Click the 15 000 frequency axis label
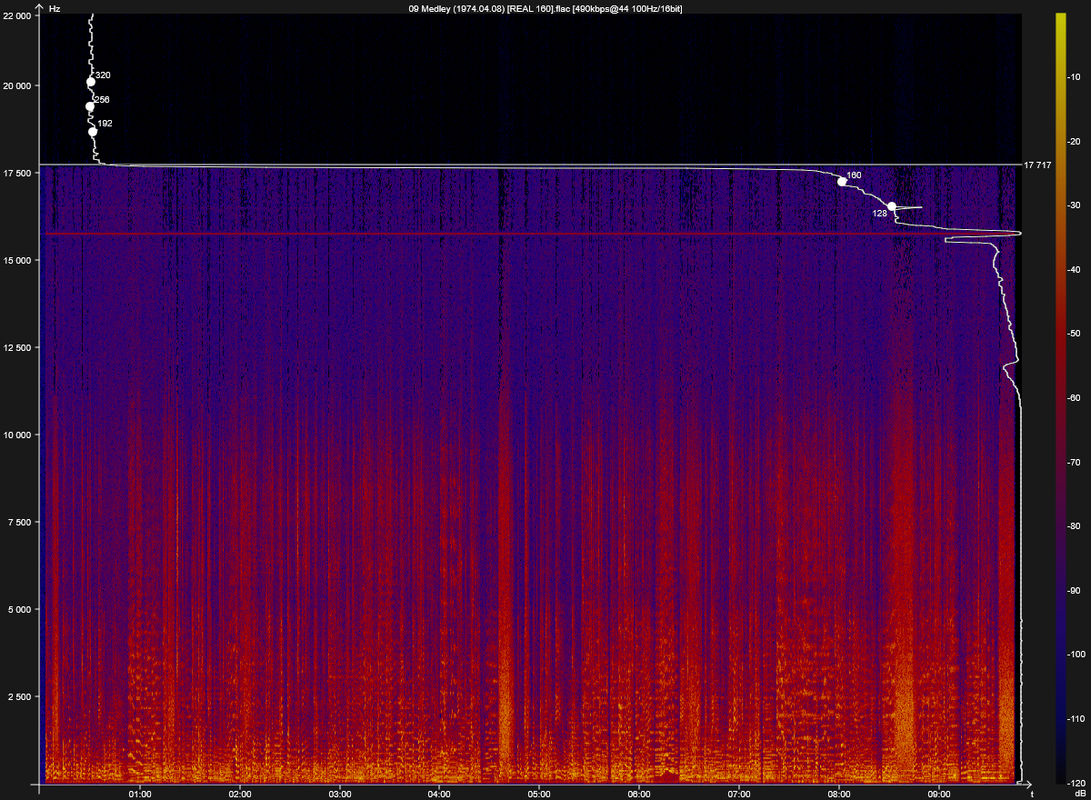This screenshot has height=800, width=1091. coord(17,260)
